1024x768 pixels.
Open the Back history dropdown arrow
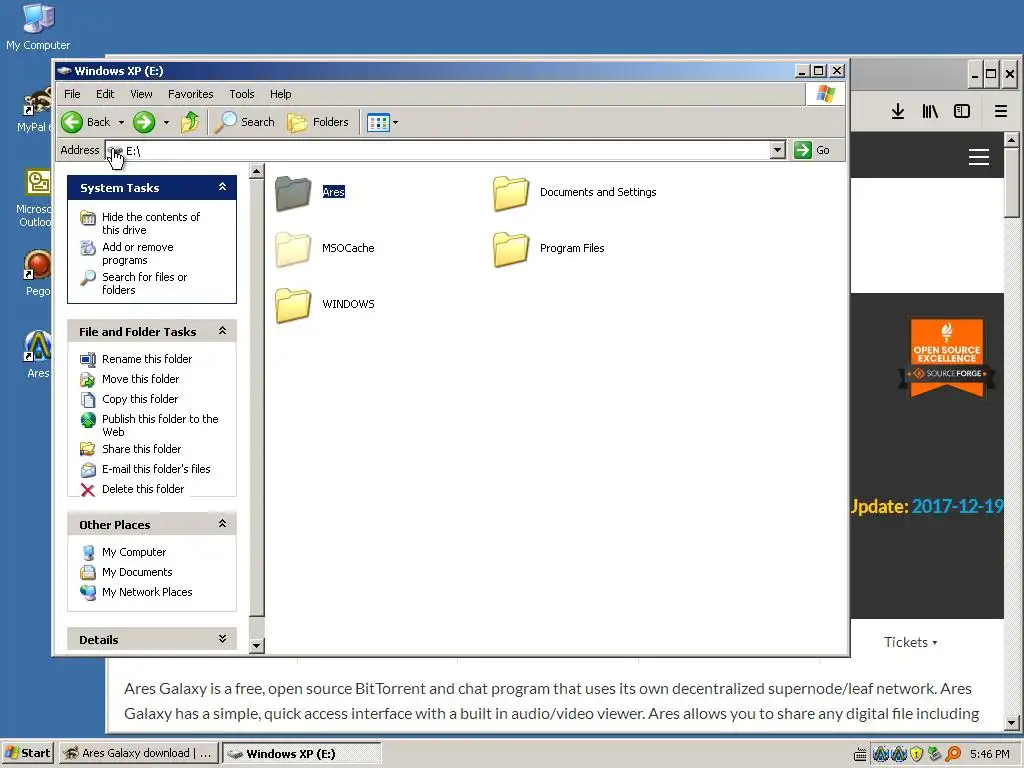121,122
